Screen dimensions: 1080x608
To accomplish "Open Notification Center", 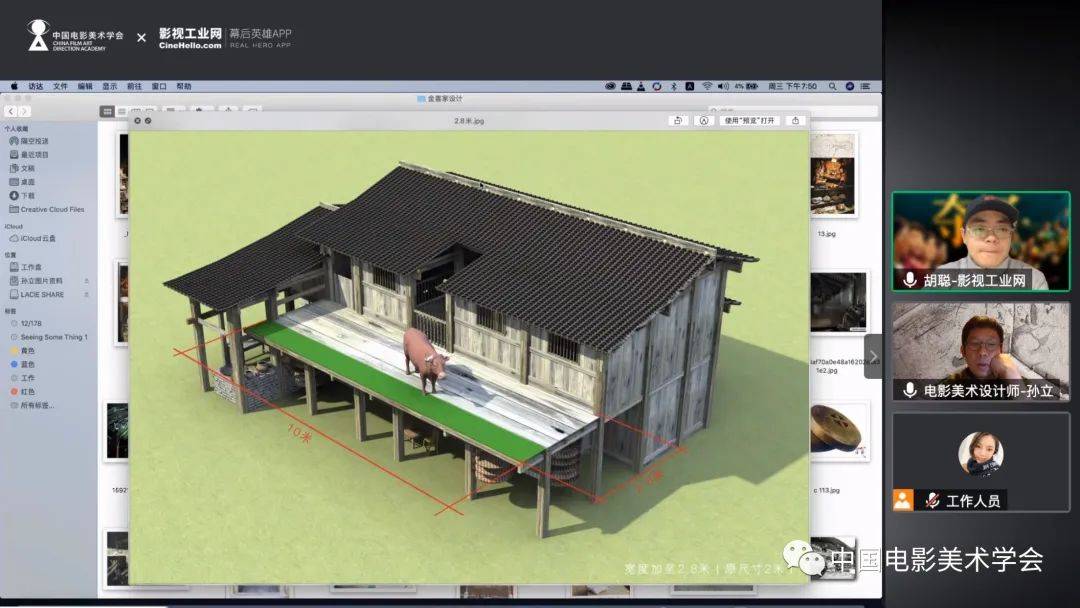I will click(x=866, y=86).
